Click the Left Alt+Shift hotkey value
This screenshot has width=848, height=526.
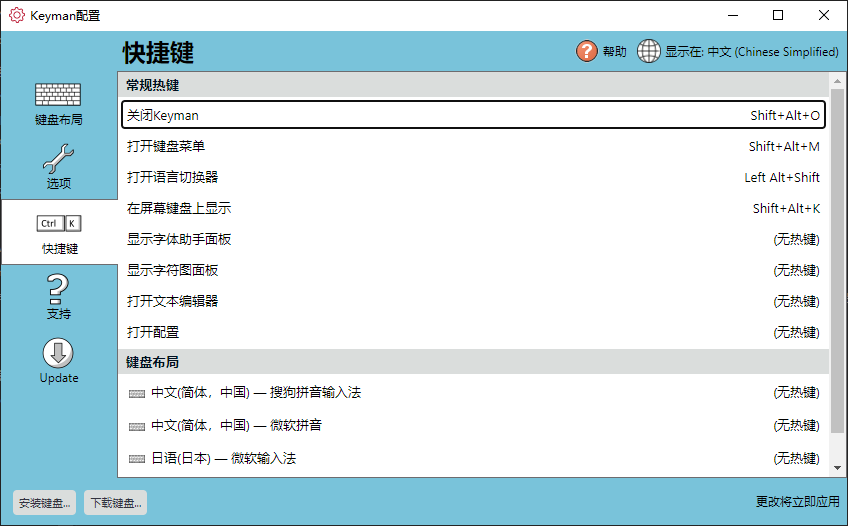[x=782, y=177]
